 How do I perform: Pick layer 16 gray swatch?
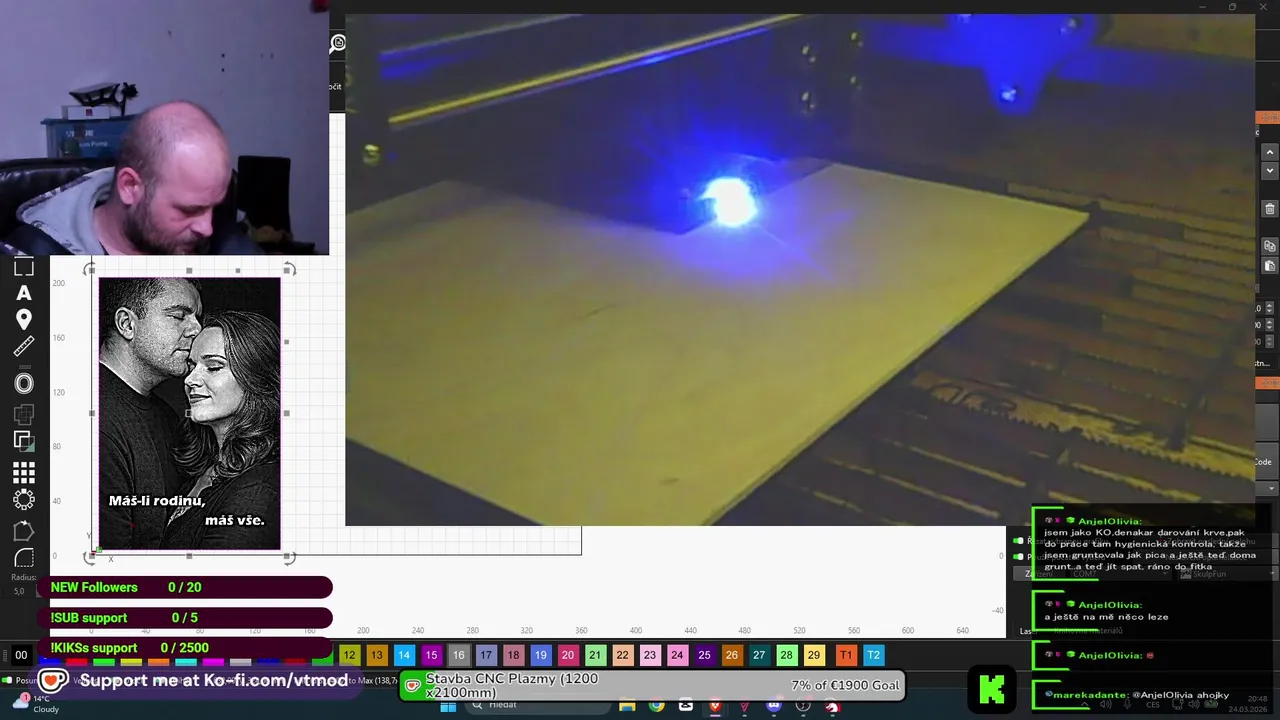(458, 655)
